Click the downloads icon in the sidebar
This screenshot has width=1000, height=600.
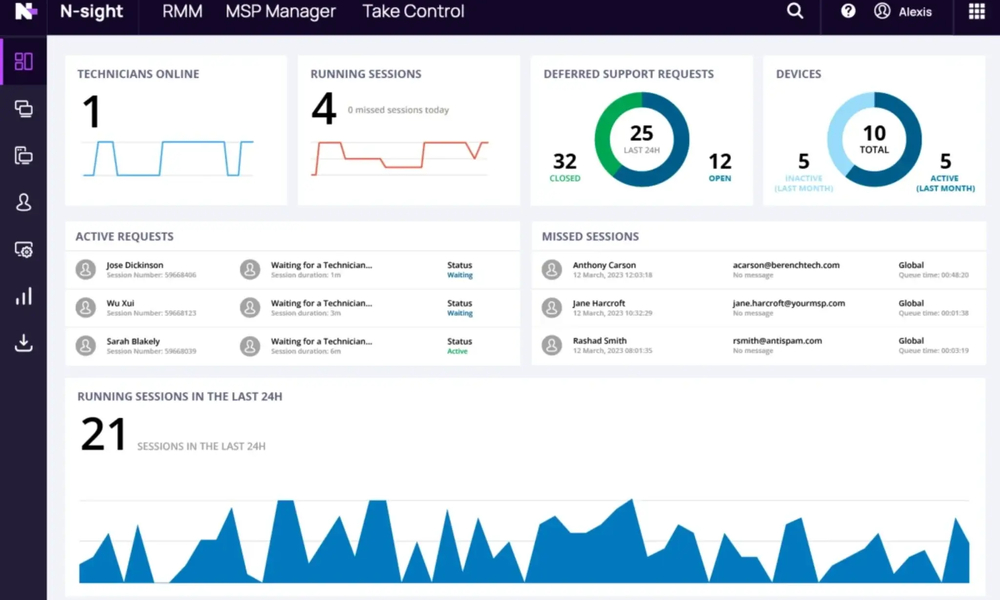[x=24, y=343]
